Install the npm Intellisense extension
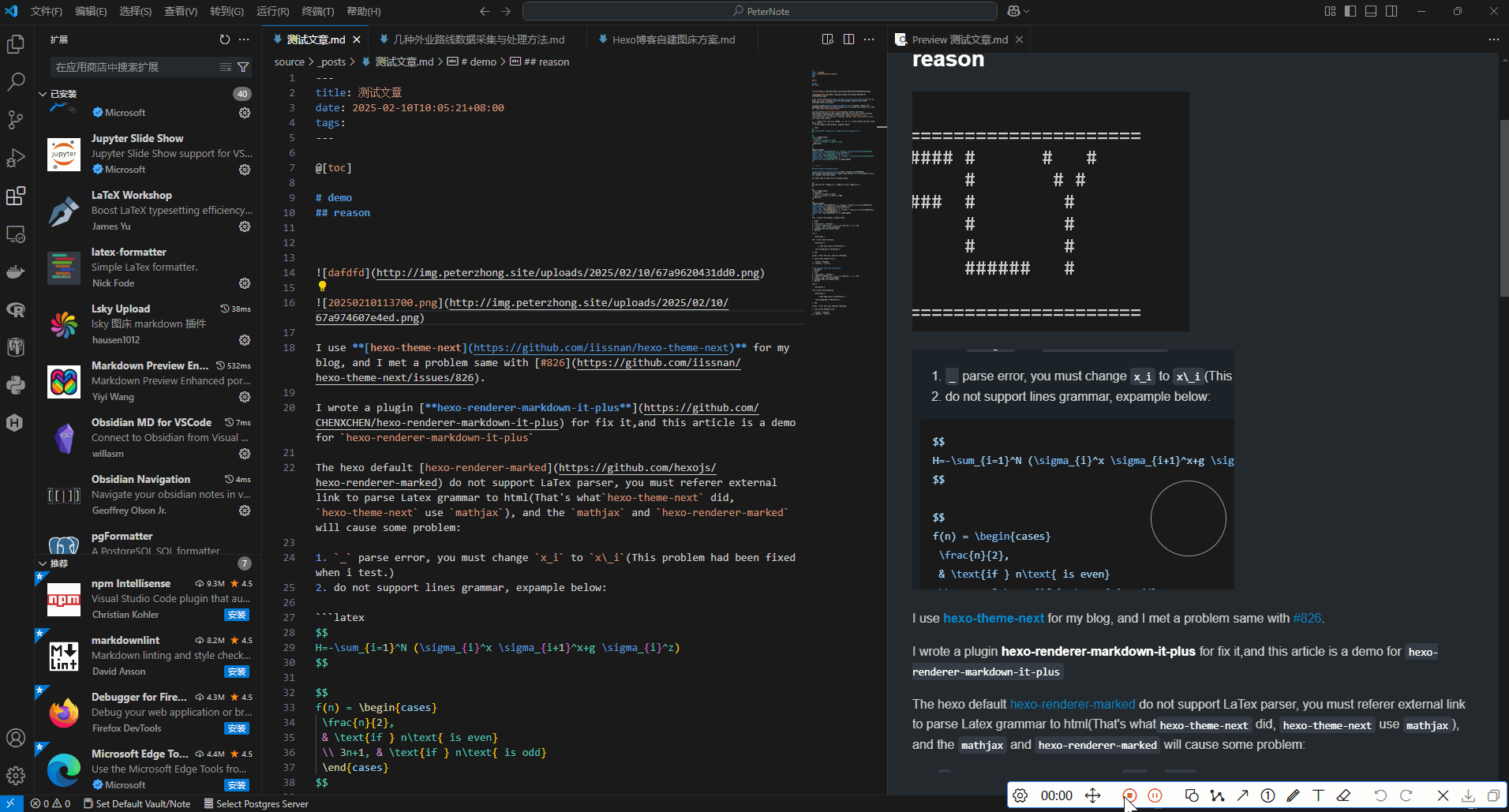 pyautogui.click(x=237, y=615)
